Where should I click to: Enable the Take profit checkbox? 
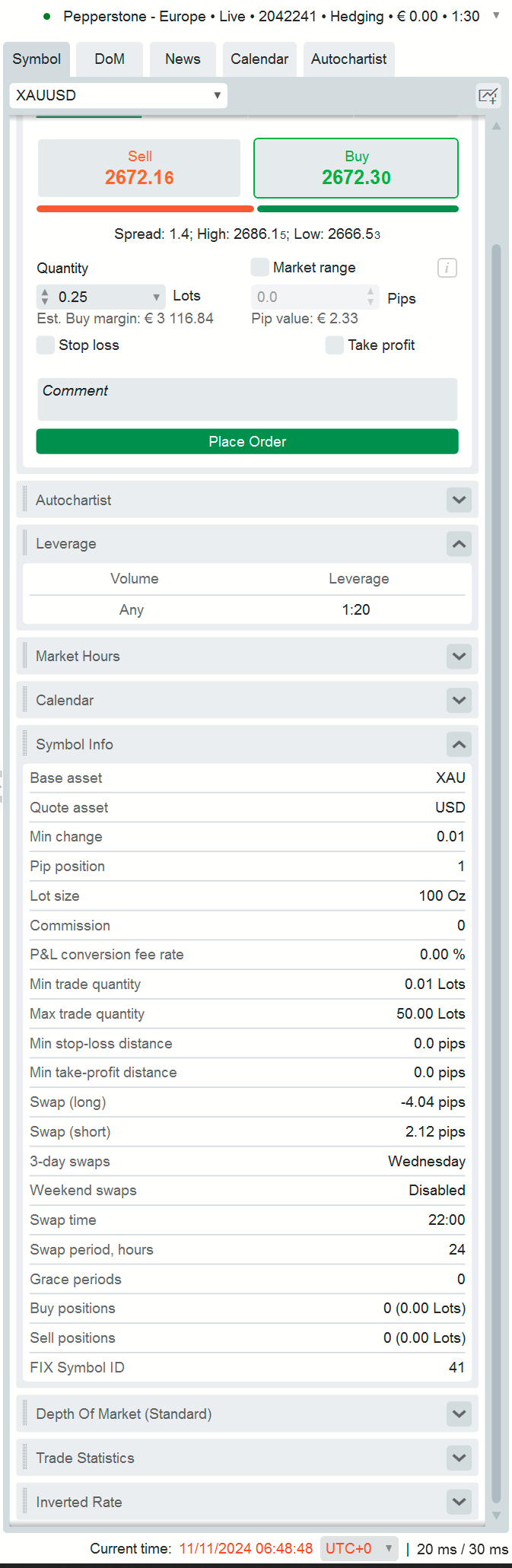click(x=335, y=345)
